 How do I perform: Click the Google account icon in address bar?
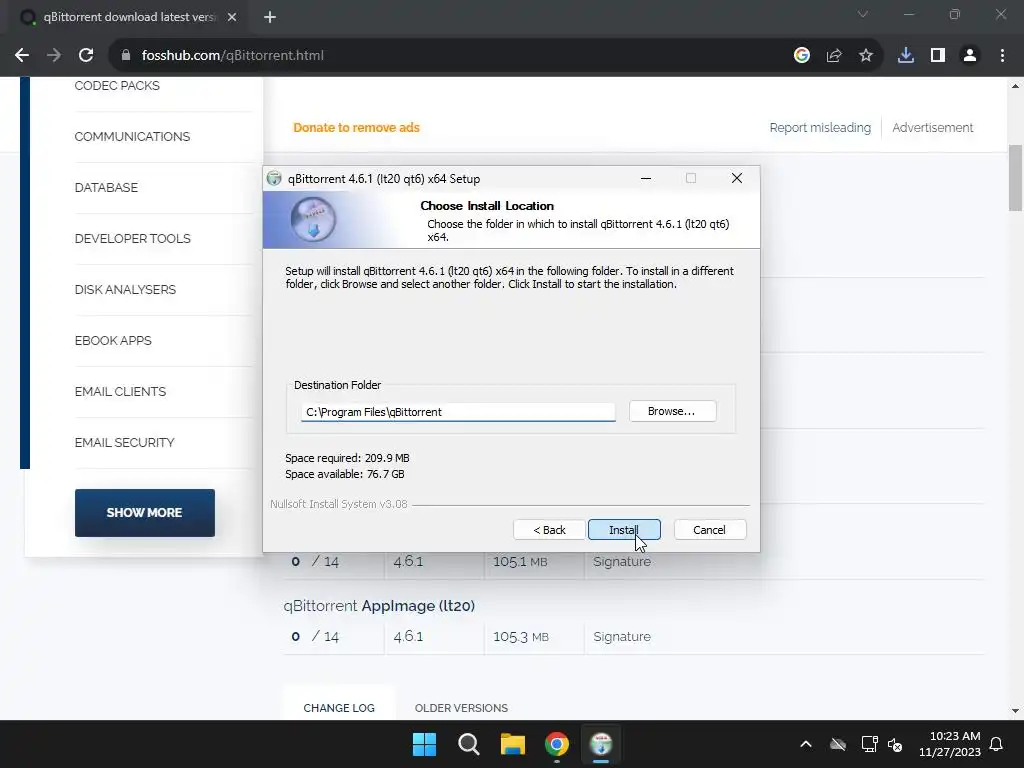point(802,56)
